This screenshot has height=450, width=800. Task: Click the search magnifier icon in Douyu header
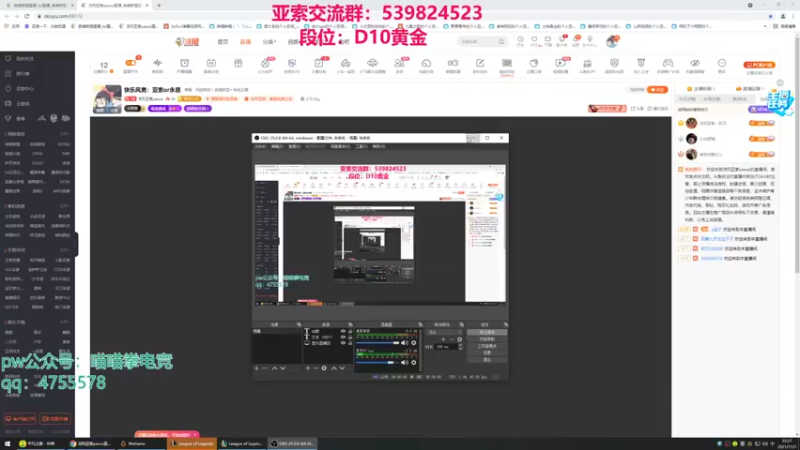pos(501,42)
